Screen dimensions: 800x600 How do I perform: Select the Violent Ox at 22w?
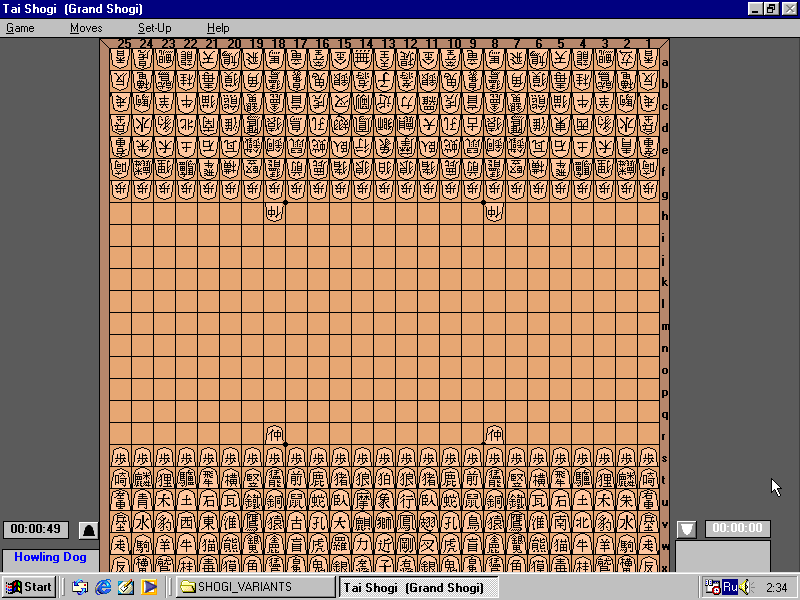point(187,545)
